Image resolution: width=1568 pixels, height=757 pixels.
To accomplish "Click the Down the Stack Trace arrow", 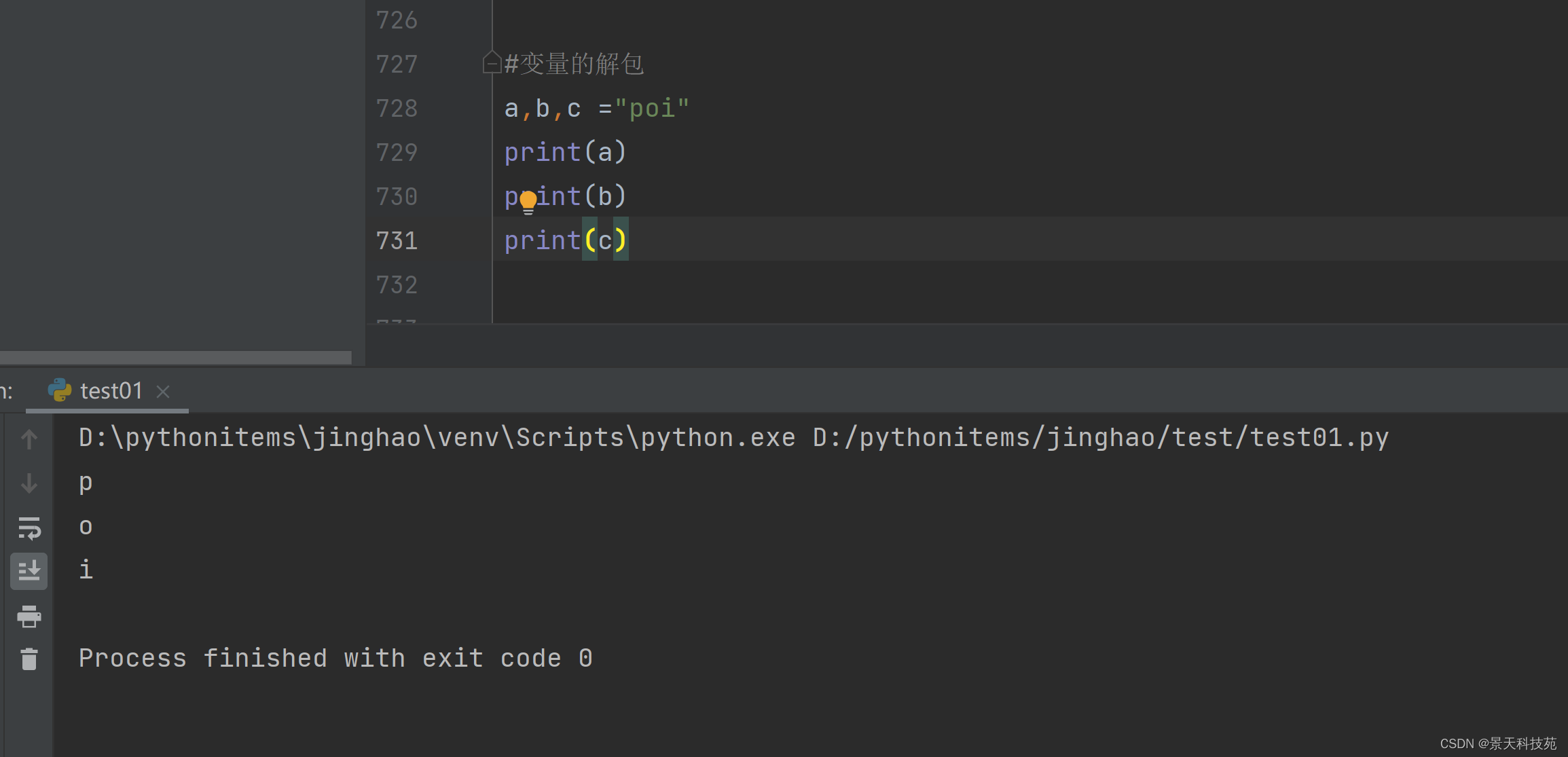I will 29,483.
